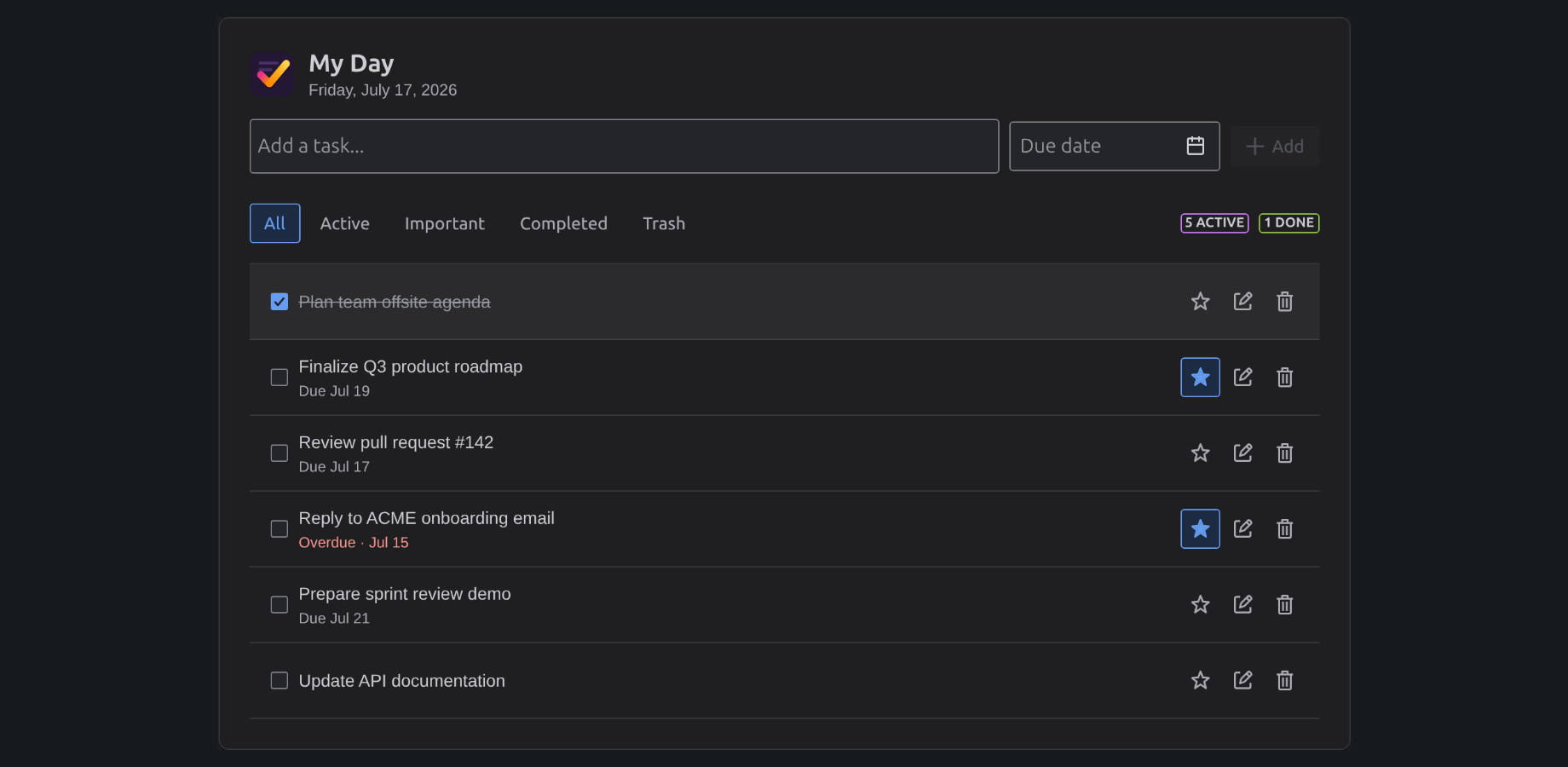Viewport: 1568px width, 767px height.
Task: Edit 'Reply to ACME onboarding email' task
Action: (1242, 529)
